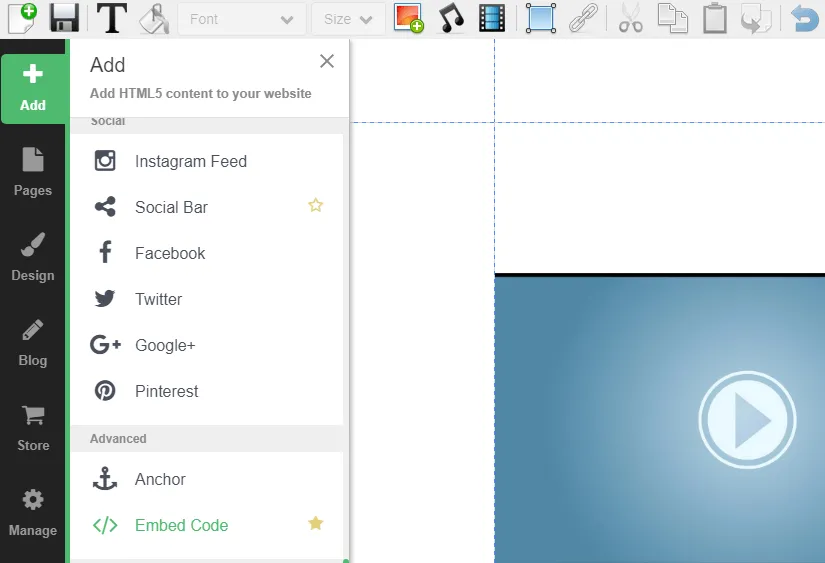This screenshot has width=825, height=563.
Task: Click the scissors cut icon
Action: coord(630,18)
